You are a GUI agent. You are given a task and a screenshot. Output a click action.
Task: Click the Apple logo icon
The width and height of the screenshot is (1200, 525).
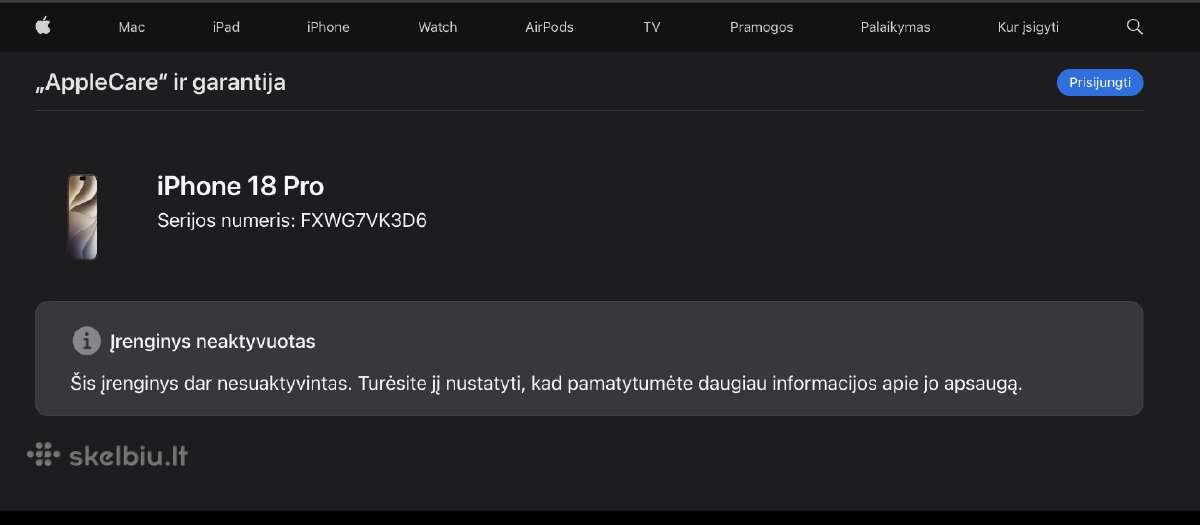[43, 27]
